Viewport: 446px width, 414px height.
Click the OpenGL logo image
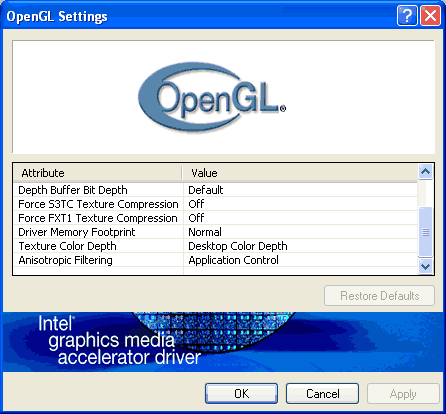pos(212,97)
